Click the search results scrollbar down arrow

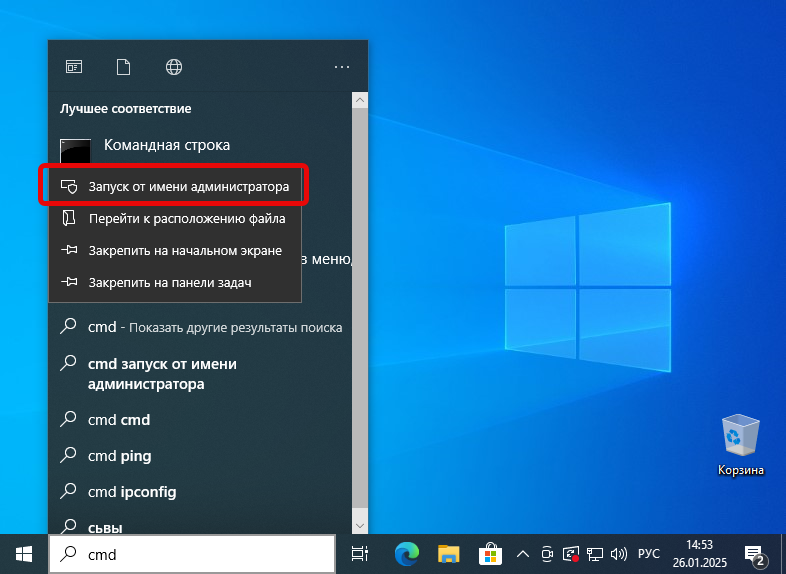(x=359, y=525)
